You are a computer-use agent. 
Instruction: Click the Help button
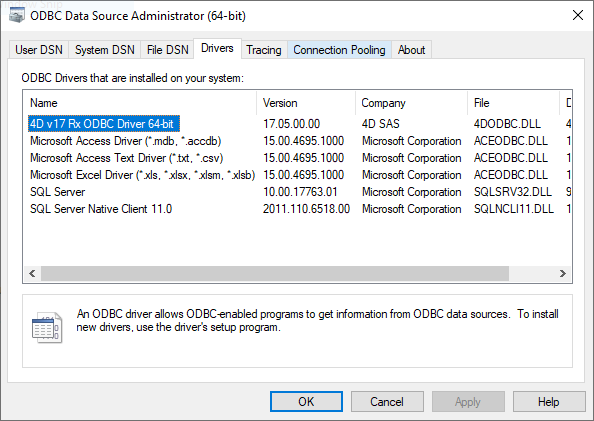[x=549, y=402]
